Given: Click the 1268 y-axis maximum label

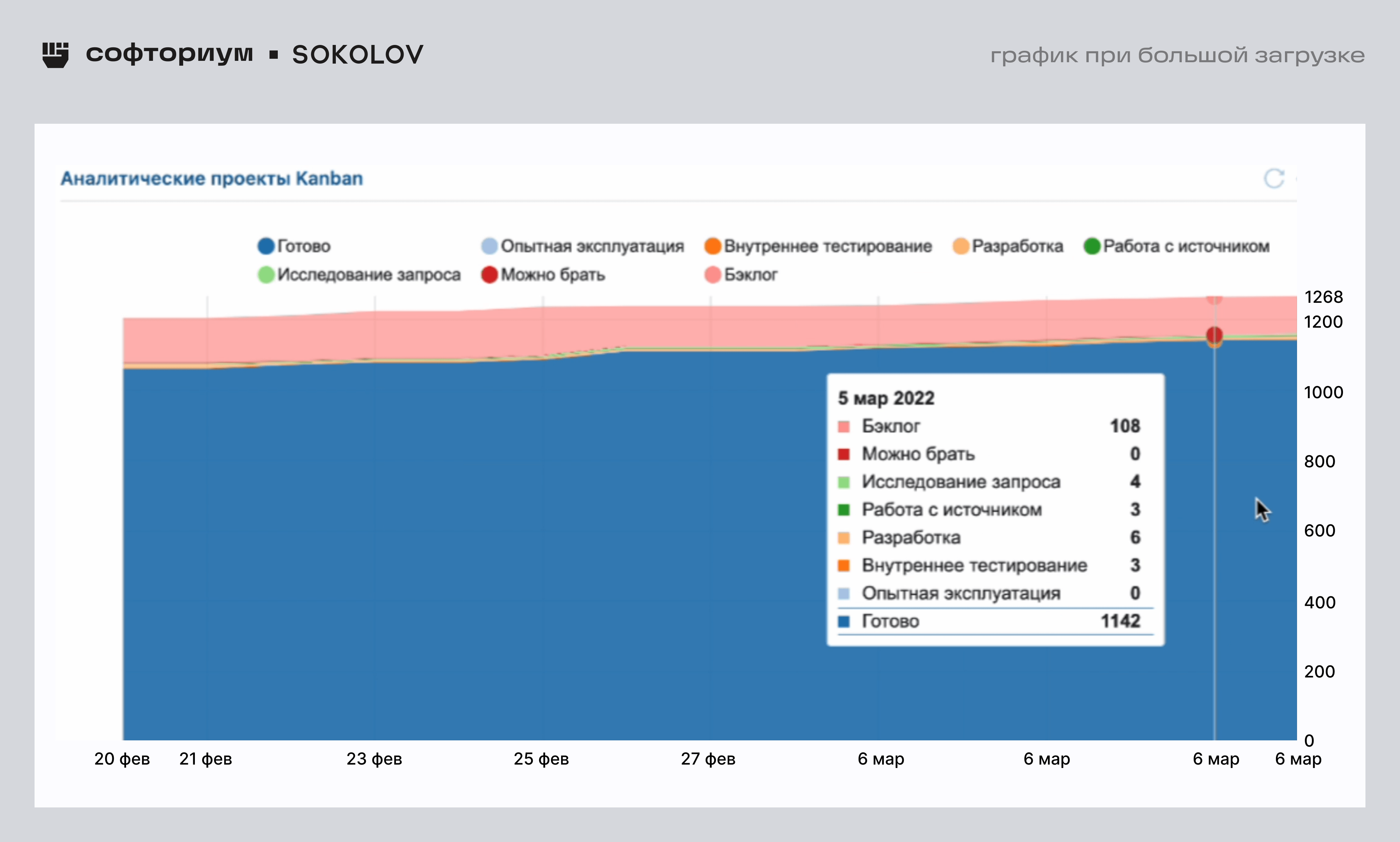Looking at the screenshot, I should [1323, 297].
